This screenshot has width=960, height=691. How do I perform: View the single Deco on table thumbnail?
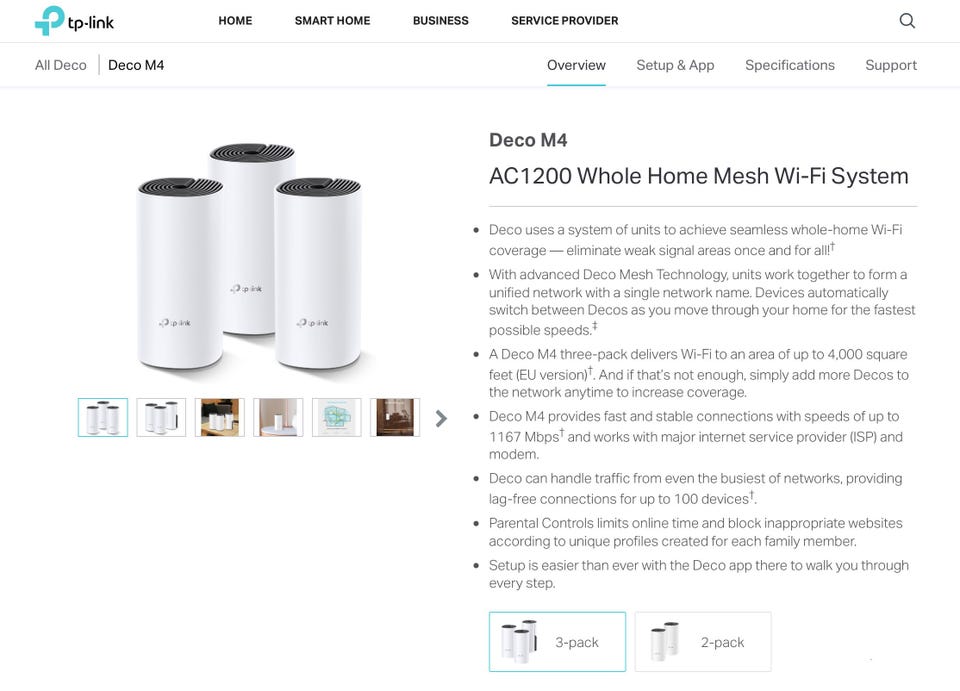coord(278,417)
